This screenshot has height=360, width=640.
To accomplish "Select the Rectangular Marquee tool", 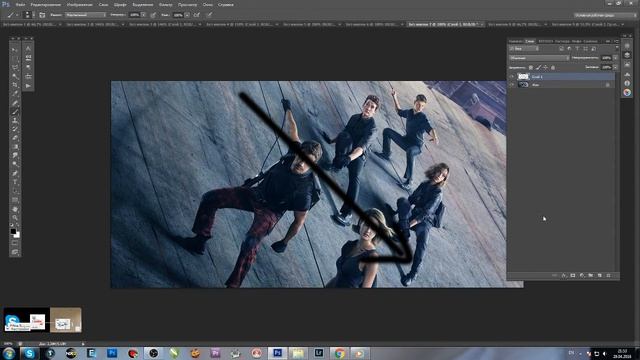I will click(x=15, y=59).
